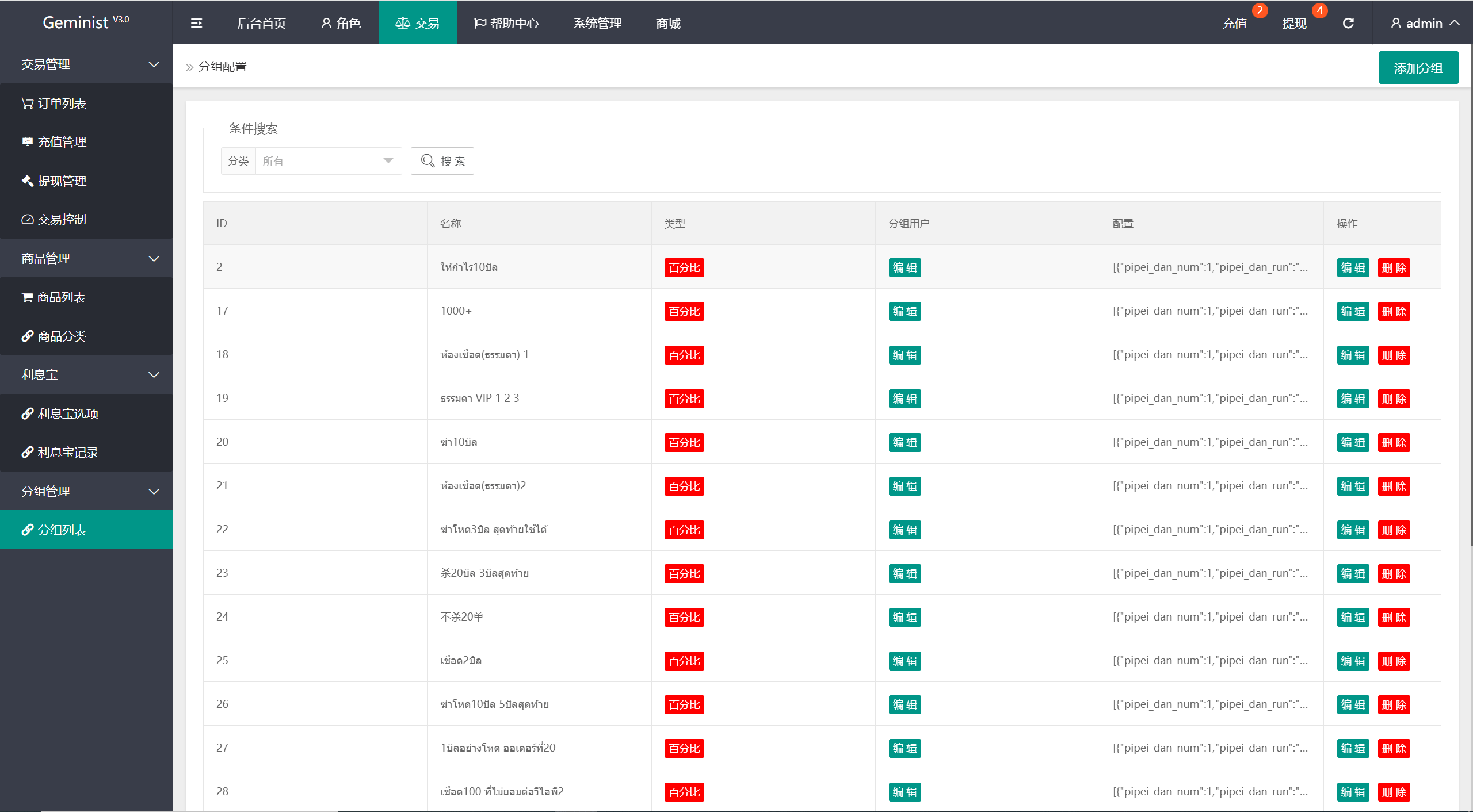Delete the group with ID 17
This screenshot has width=1473, height=812.
pos(1394,311)
